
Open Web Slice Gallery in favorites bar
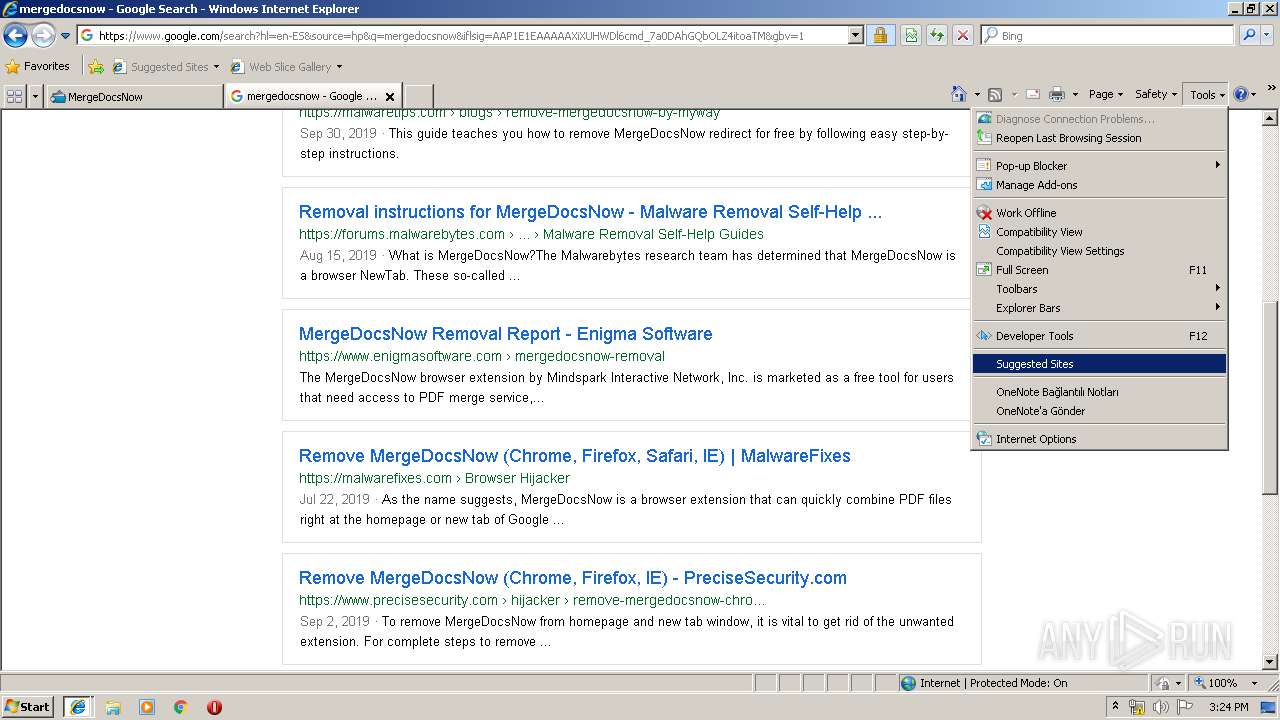(287, 67)
